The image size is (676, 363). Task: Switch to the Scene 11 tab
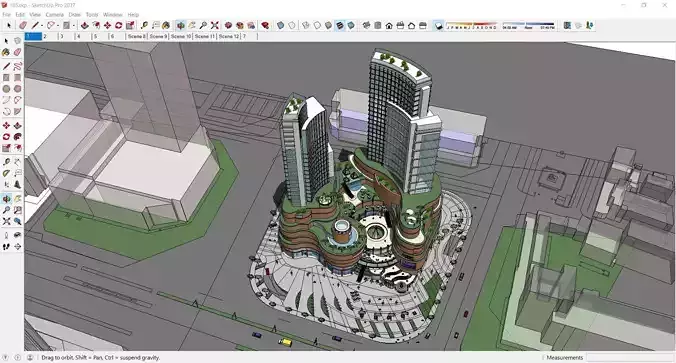pos(205,37)
